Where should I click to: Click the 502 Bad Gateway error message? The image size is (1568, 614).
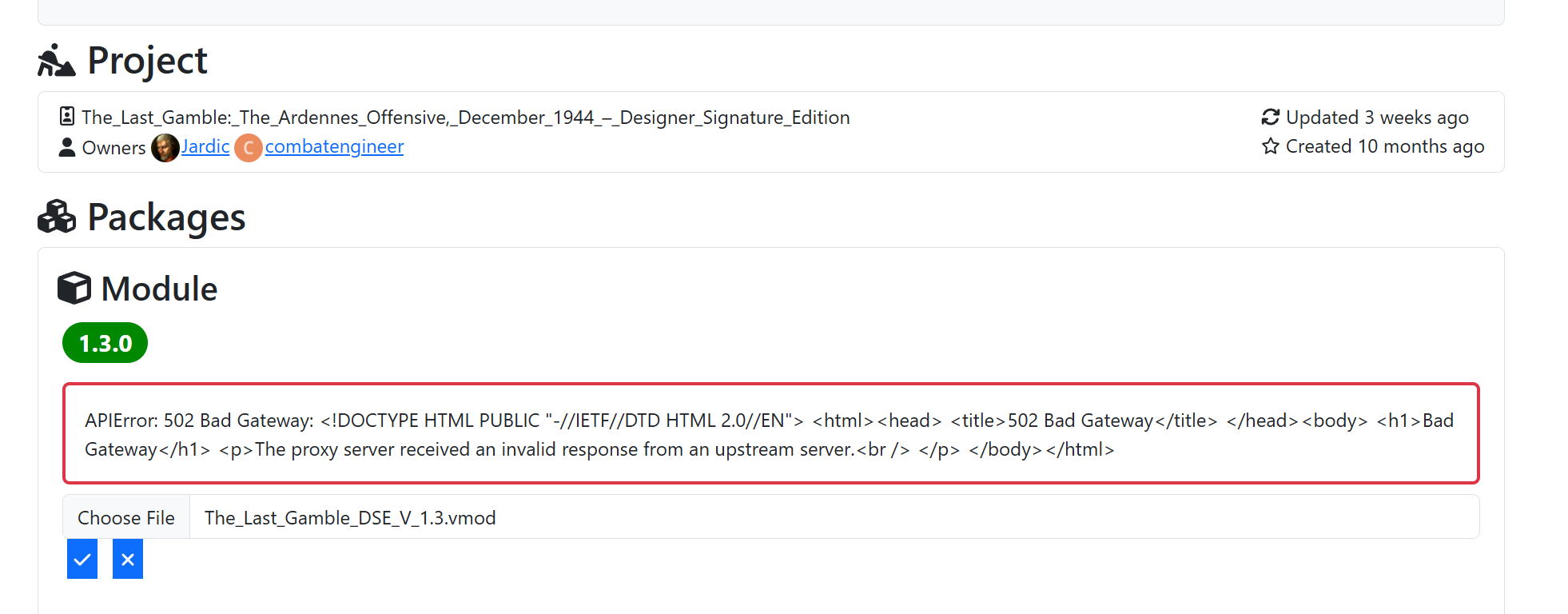(x=770, y=434)
